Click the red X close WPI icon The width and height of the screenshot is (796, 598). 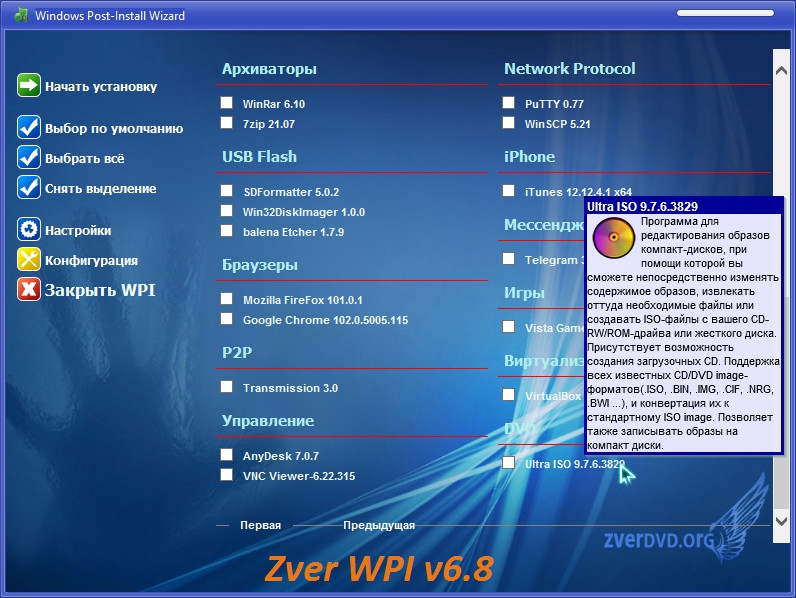tap(28, 289)
